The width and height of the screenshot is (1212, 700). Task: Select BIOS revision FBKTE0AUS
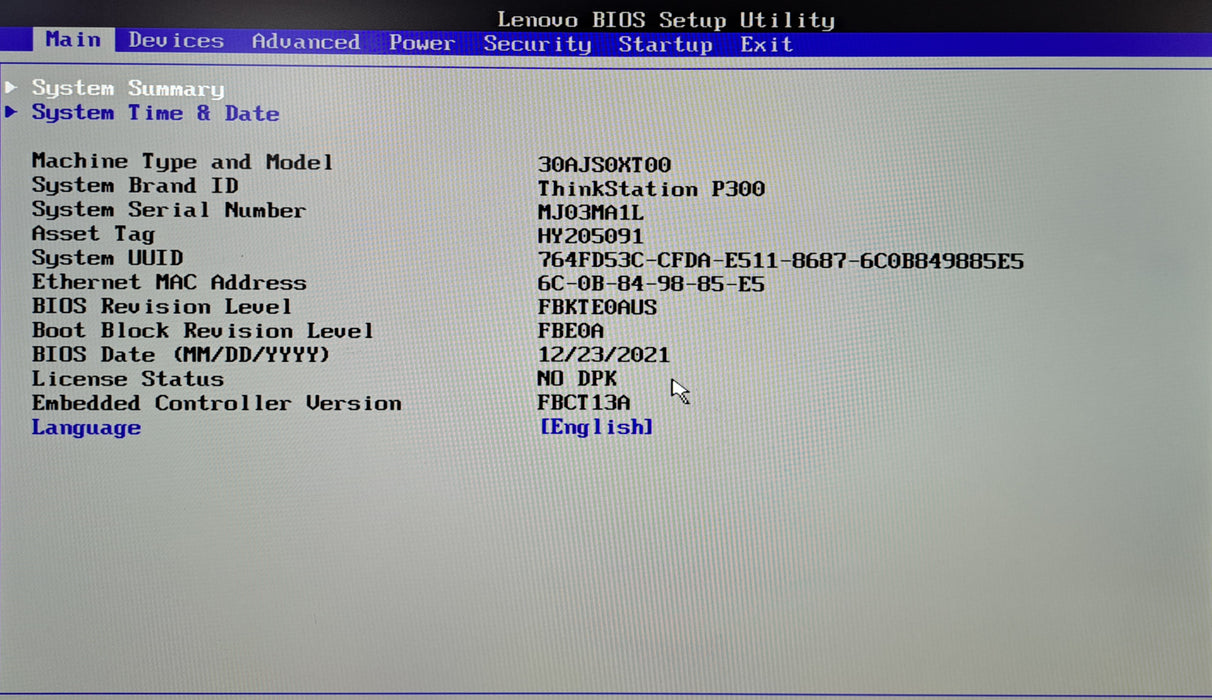coord(597,308)
